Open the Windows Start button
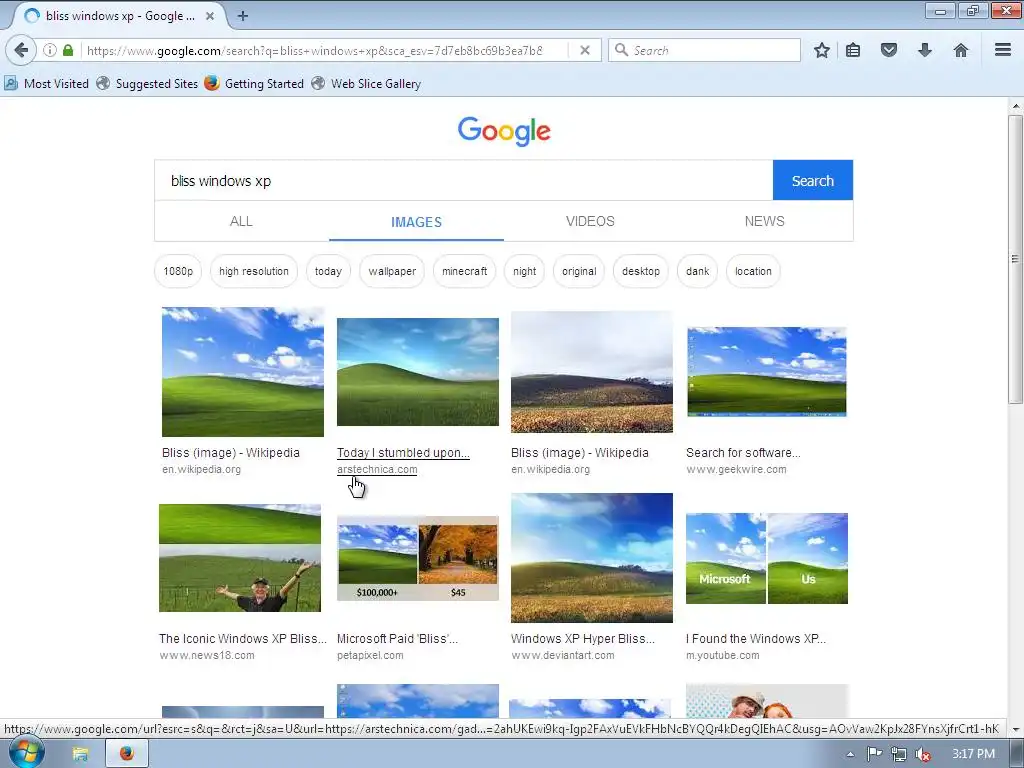1024x768 pixels. click(26, 753)
